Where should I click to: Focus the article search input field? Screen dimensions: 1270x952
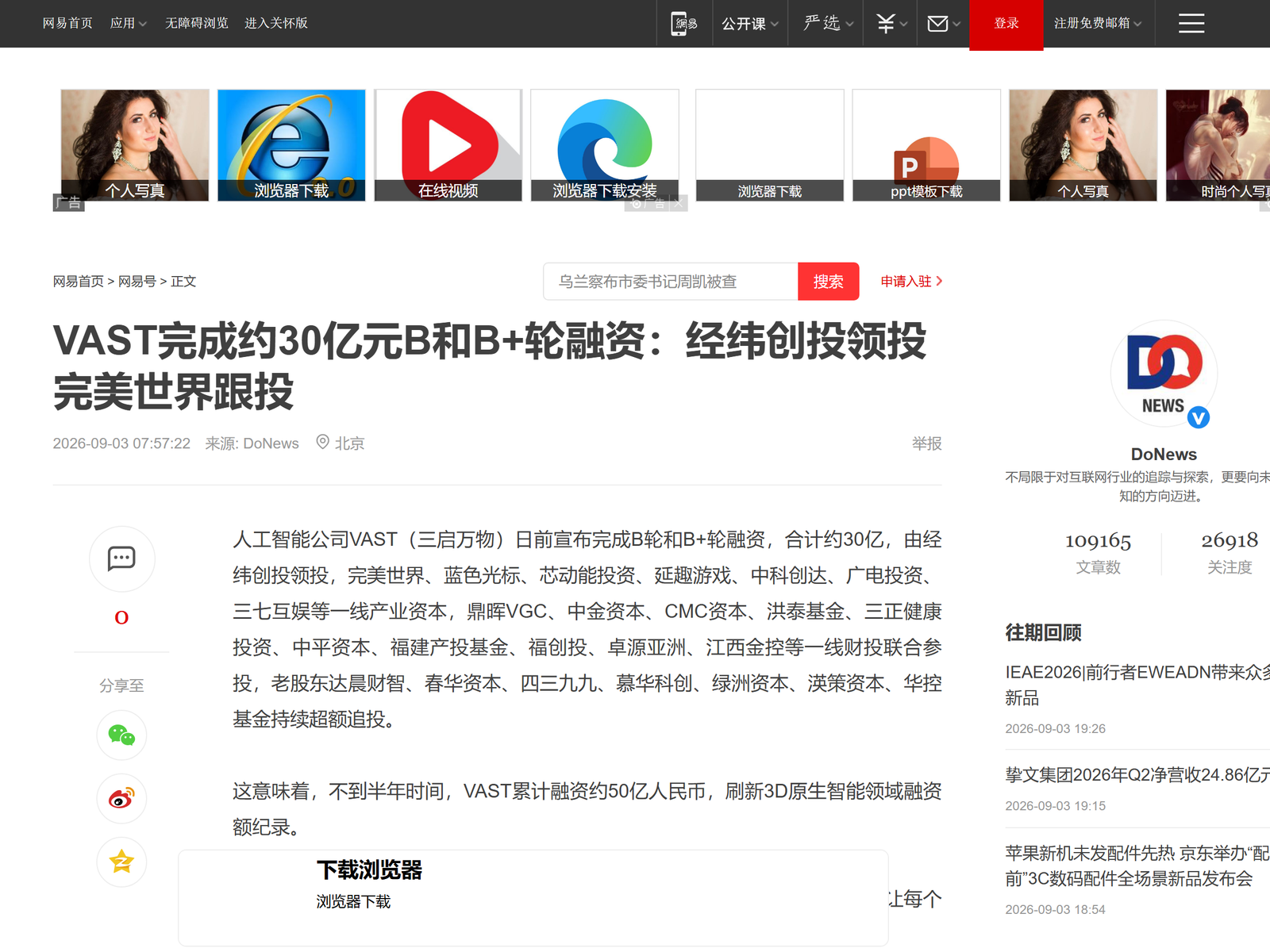[x=671, y=282]
